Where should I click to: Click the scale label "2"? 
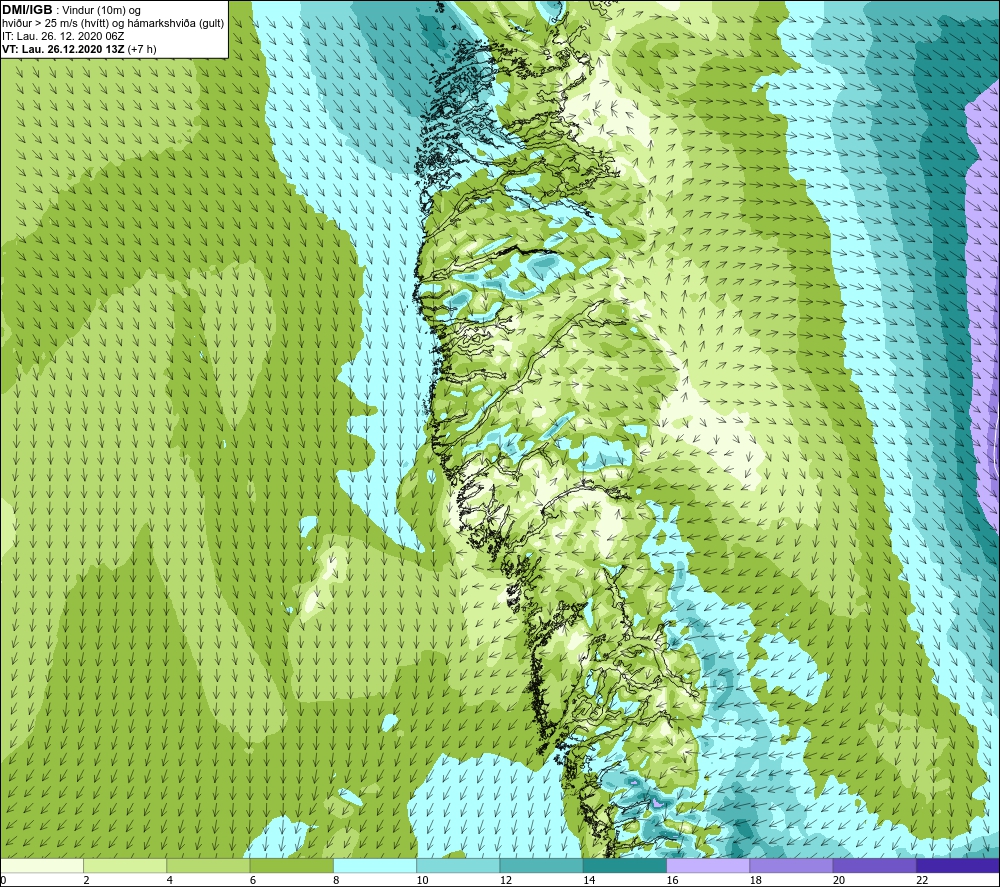pyautogui.click(x=86, y=880)
